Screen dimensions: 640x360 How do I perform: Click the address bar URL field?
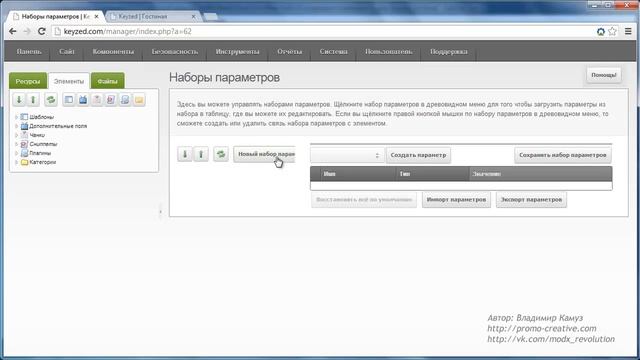pyautogui.click(x=322, y=31)
